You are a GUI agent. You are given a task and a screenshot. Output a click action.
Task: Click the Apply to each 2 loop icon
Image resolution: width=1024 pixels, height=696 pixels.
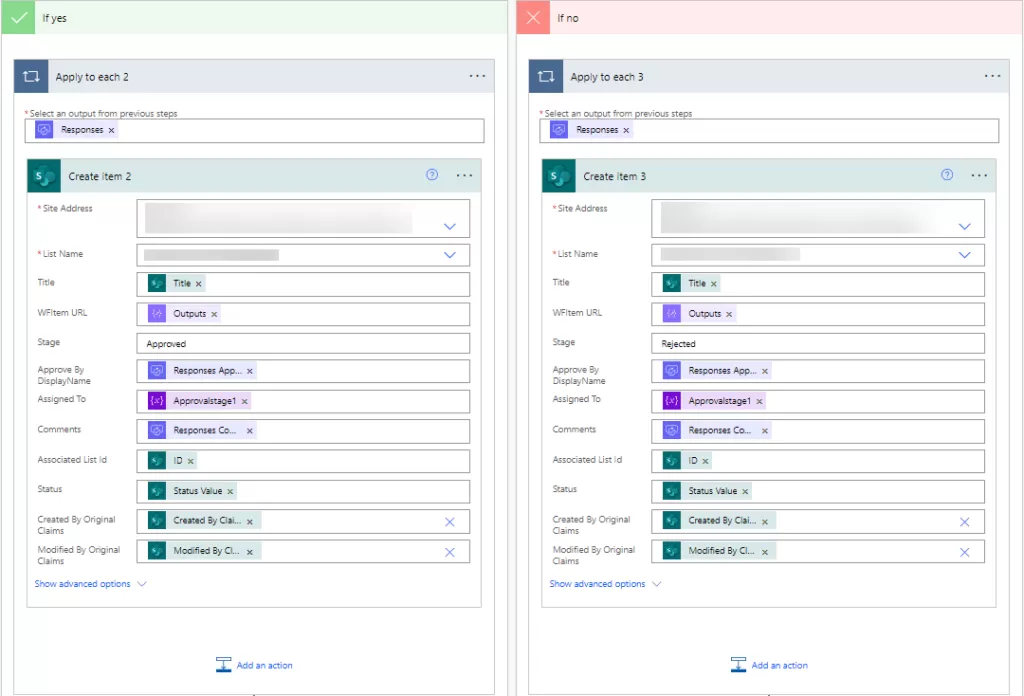(x=31, y=77)
